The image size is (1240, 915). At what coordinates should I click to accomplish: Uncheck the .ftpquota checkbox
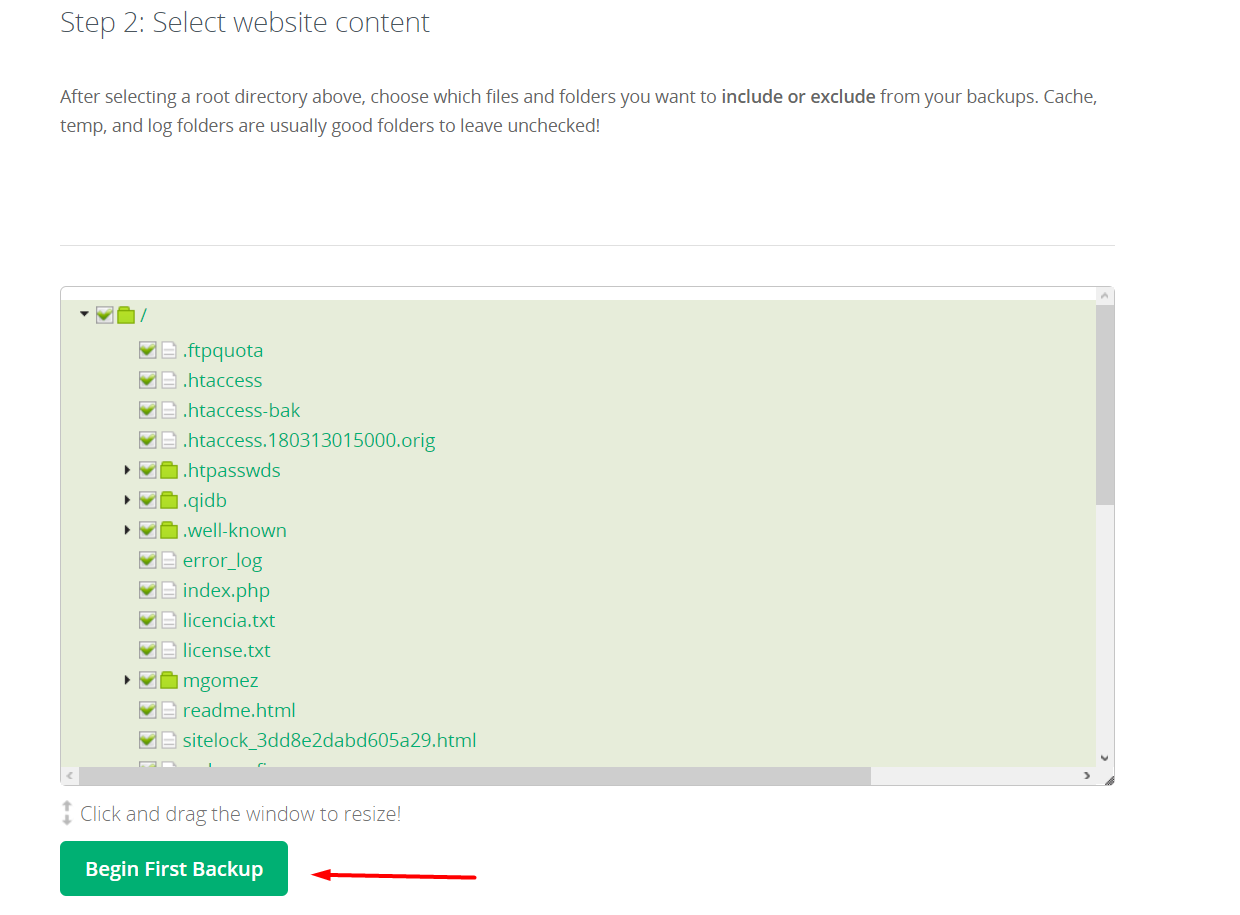click(147, 350)
